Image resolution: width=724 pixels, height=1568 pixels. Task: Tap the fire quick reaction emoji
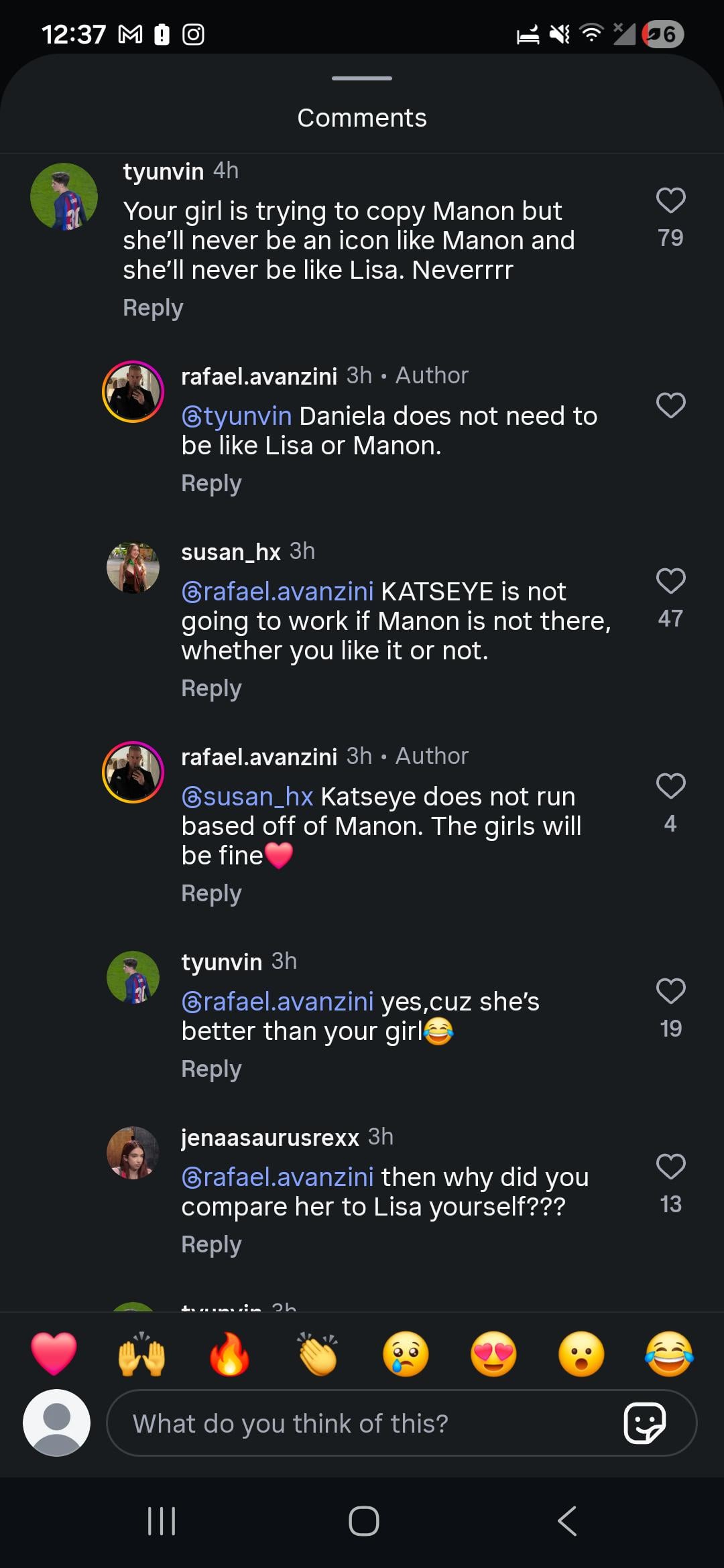tap(229, 1354)
